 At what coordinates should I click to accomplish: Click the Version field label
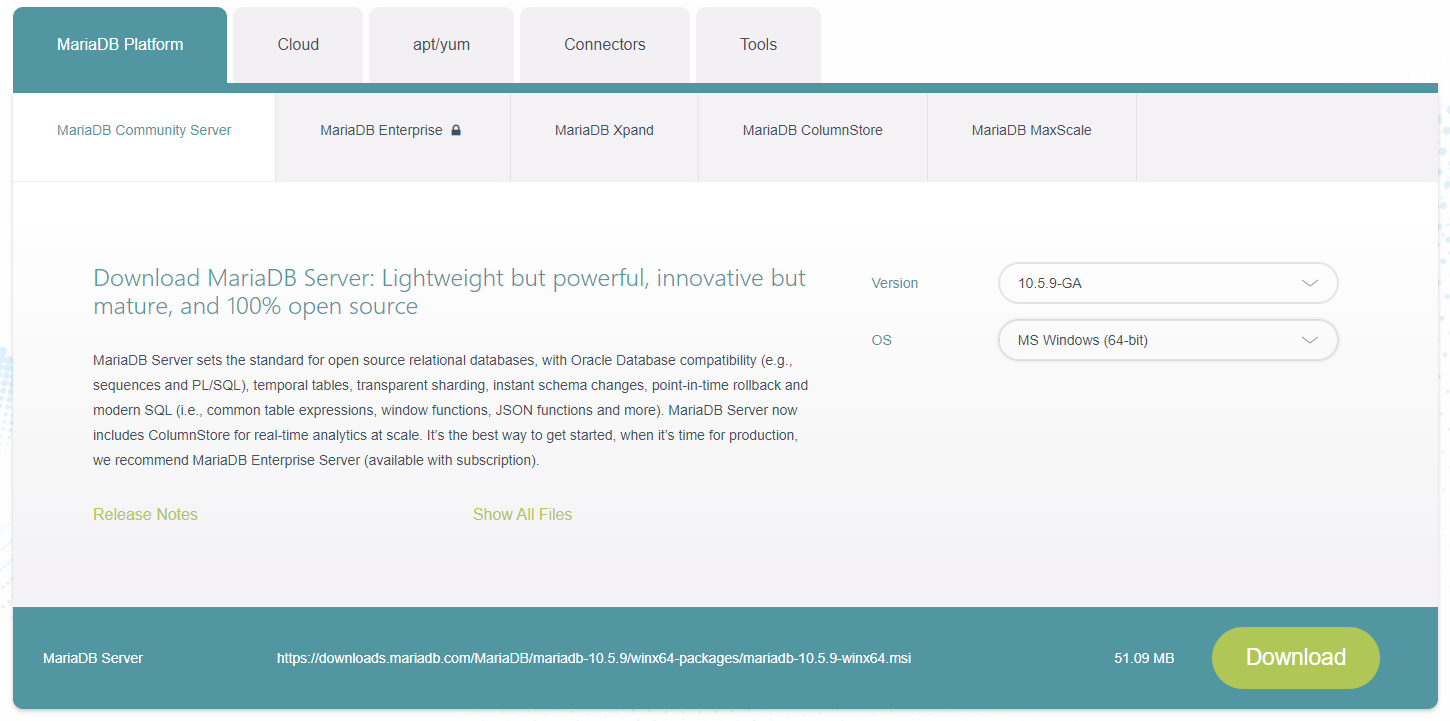pyautogui.click(x=895, y=283)
